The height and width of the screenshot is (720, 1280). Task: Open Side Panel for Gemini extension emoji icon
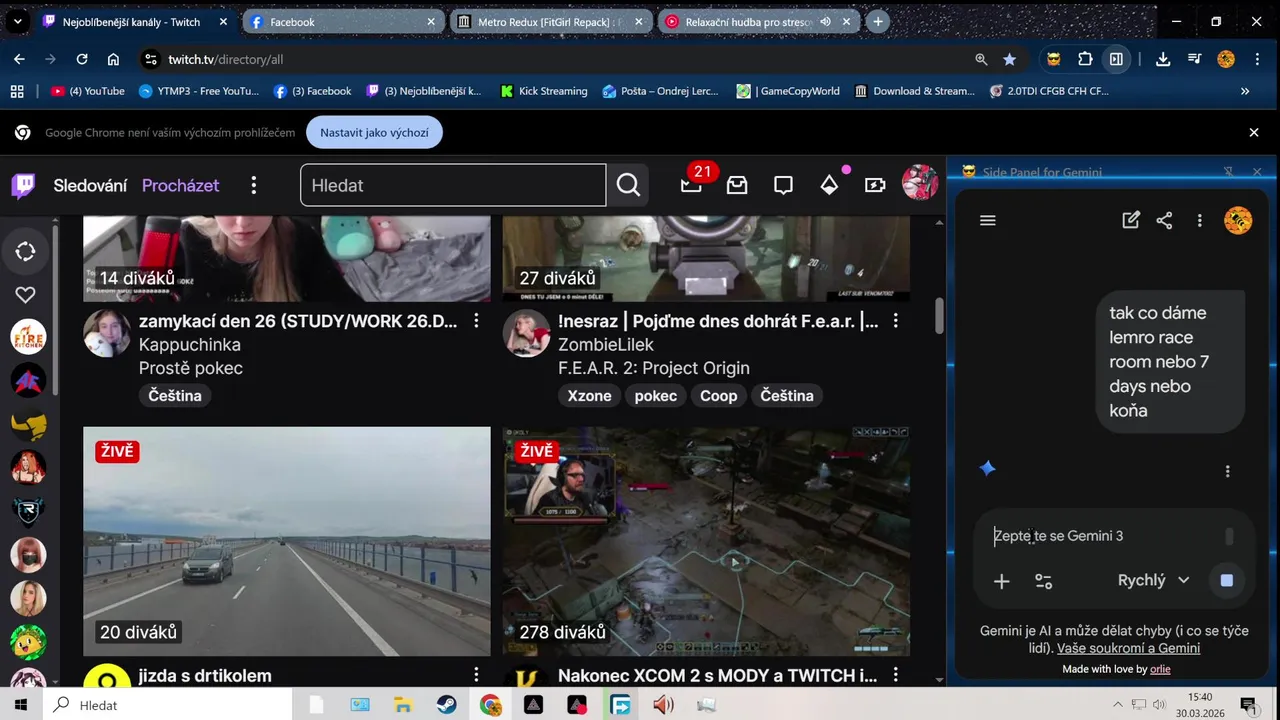click(1054, 59)
